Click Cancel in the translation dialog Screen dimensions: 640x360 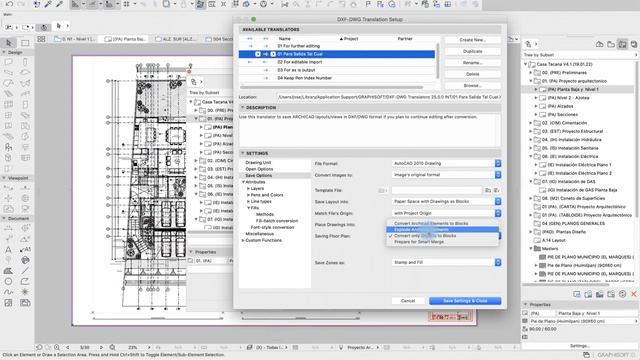coord(408,301)
